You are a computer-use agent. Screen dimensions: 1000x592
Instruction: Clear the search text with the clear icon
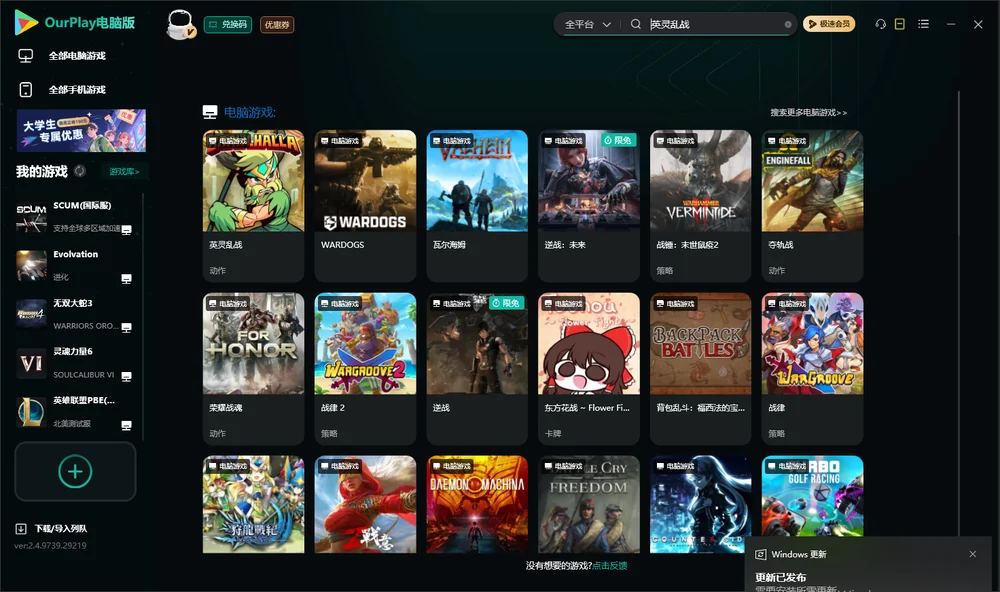[x=788, y=24]
